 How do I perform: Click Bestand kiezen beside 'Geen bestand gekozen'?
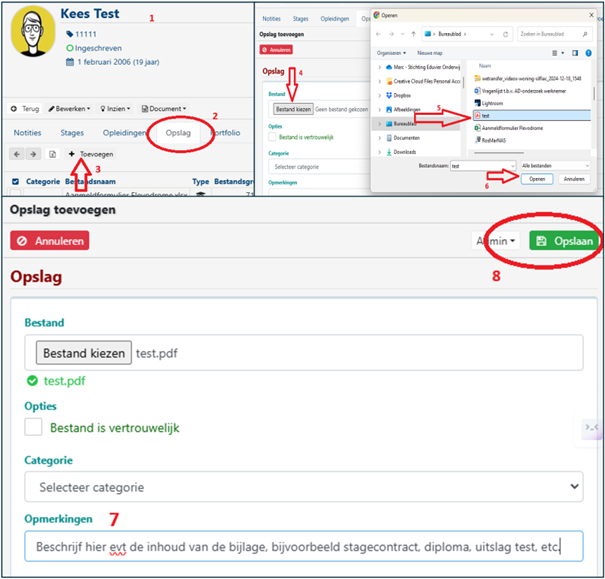click(293, 109)
